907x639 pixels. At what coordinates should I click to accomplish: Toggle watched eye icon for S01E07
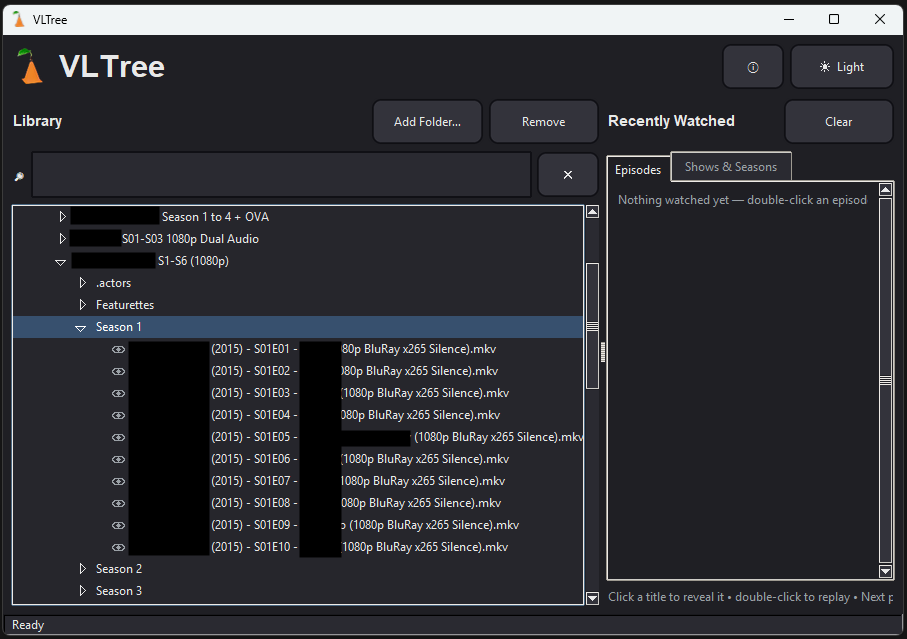tap(119, 481)
